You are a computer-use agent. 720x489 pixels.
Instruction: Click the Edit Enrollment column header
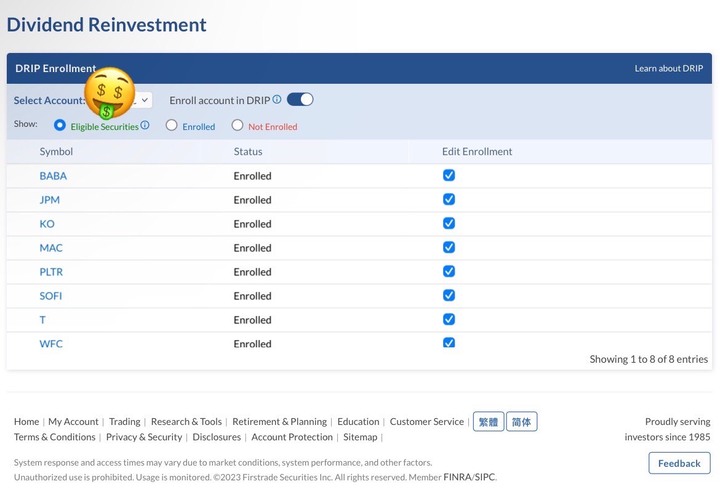tap(477, 152)
